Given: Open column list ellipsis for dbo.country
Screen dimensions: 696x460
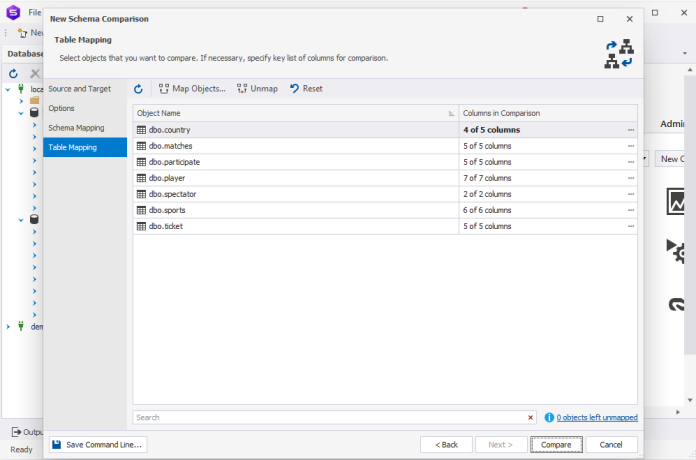Looking at the screenshot, I should pyautogui.click(x=631, y=130).
